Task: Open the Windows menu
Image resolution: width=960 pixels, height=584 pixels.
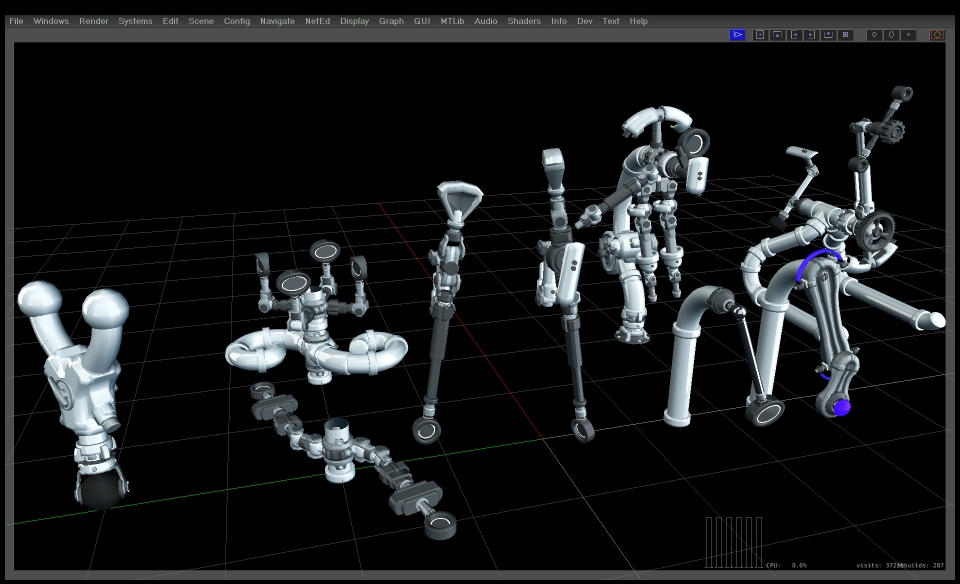Action: (x=51, y=21)
